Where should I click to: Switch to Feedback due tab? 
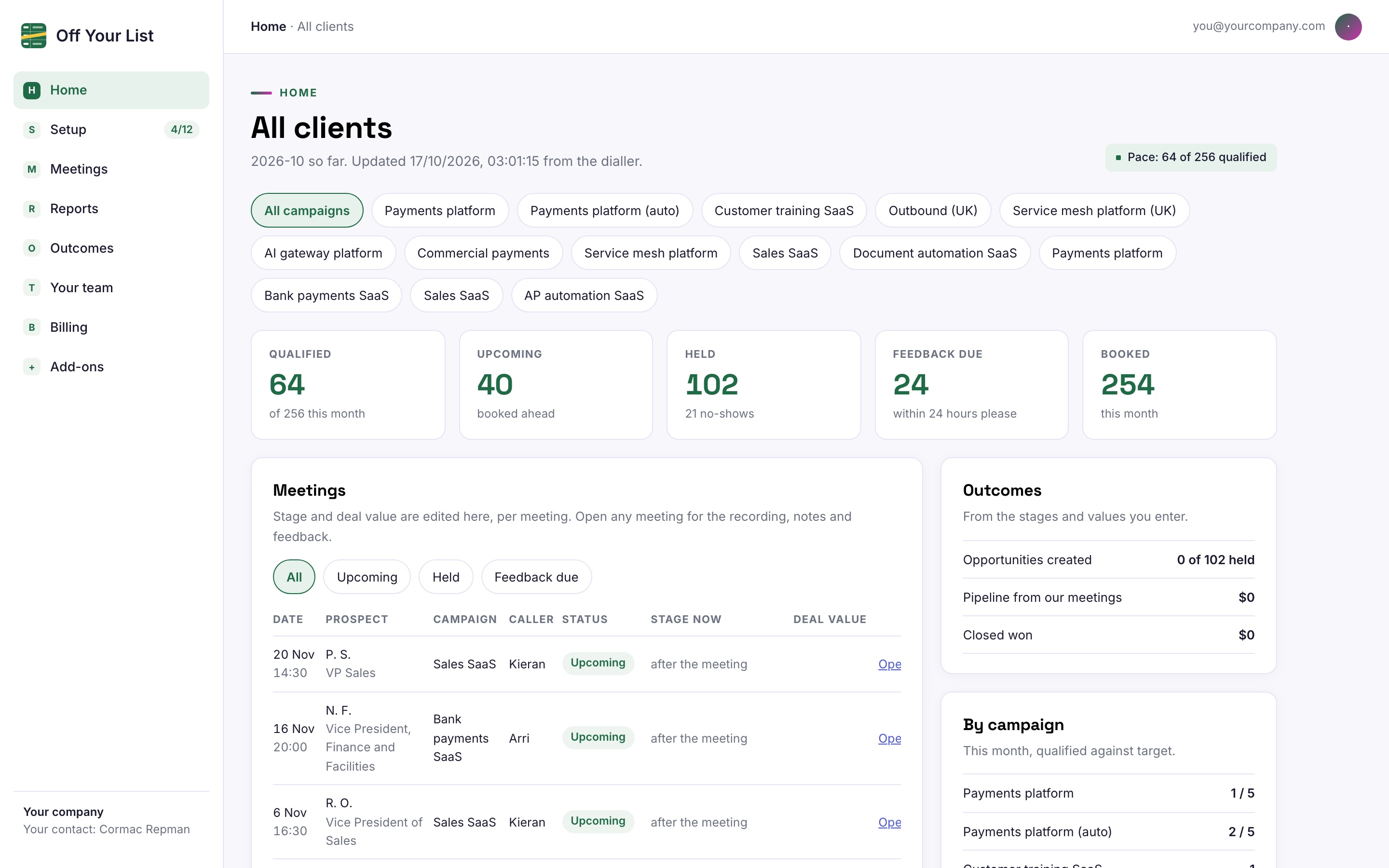[537, 577]
